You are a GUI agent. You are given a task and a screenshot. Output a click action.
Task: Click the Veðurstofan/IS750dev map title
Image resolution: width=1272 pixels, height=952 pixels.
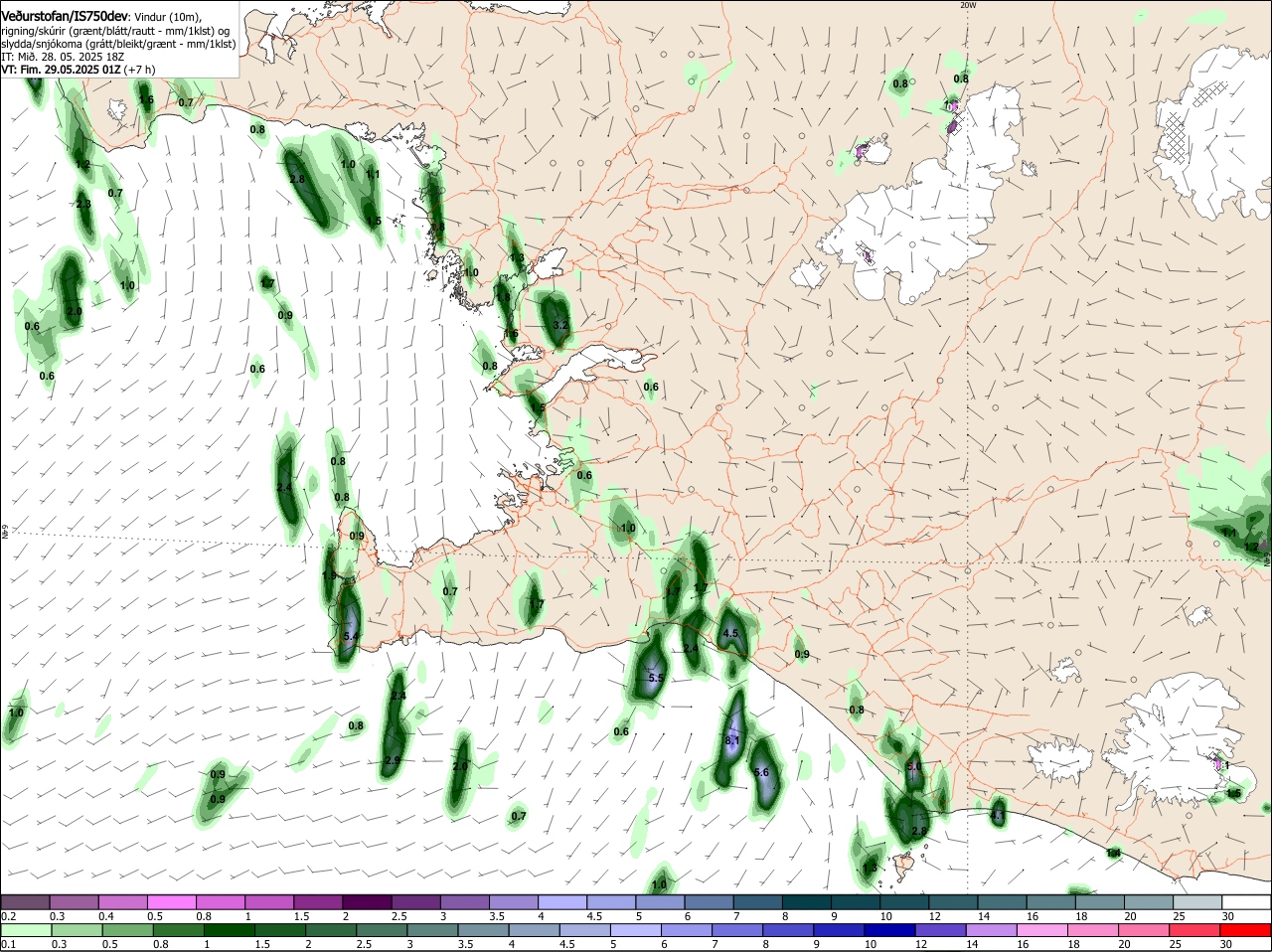[65, 17]
